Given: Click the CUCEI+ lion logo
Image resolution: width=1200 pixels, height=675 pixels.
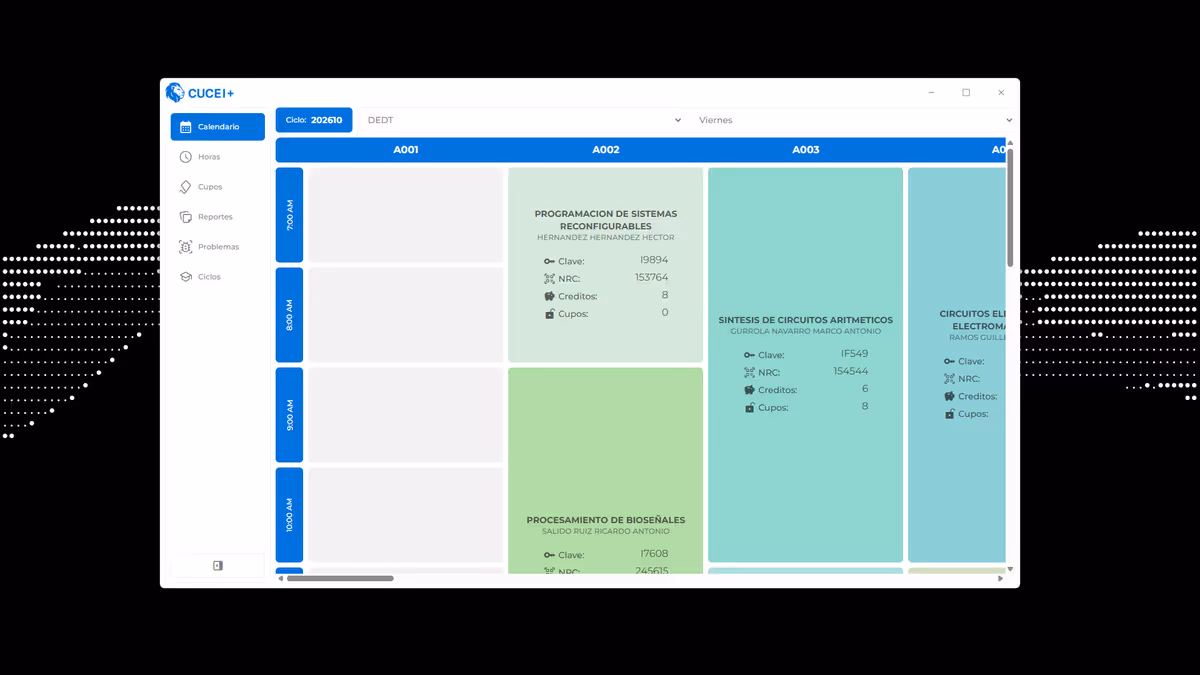Looking at the screenshot, I should (175, 93).
